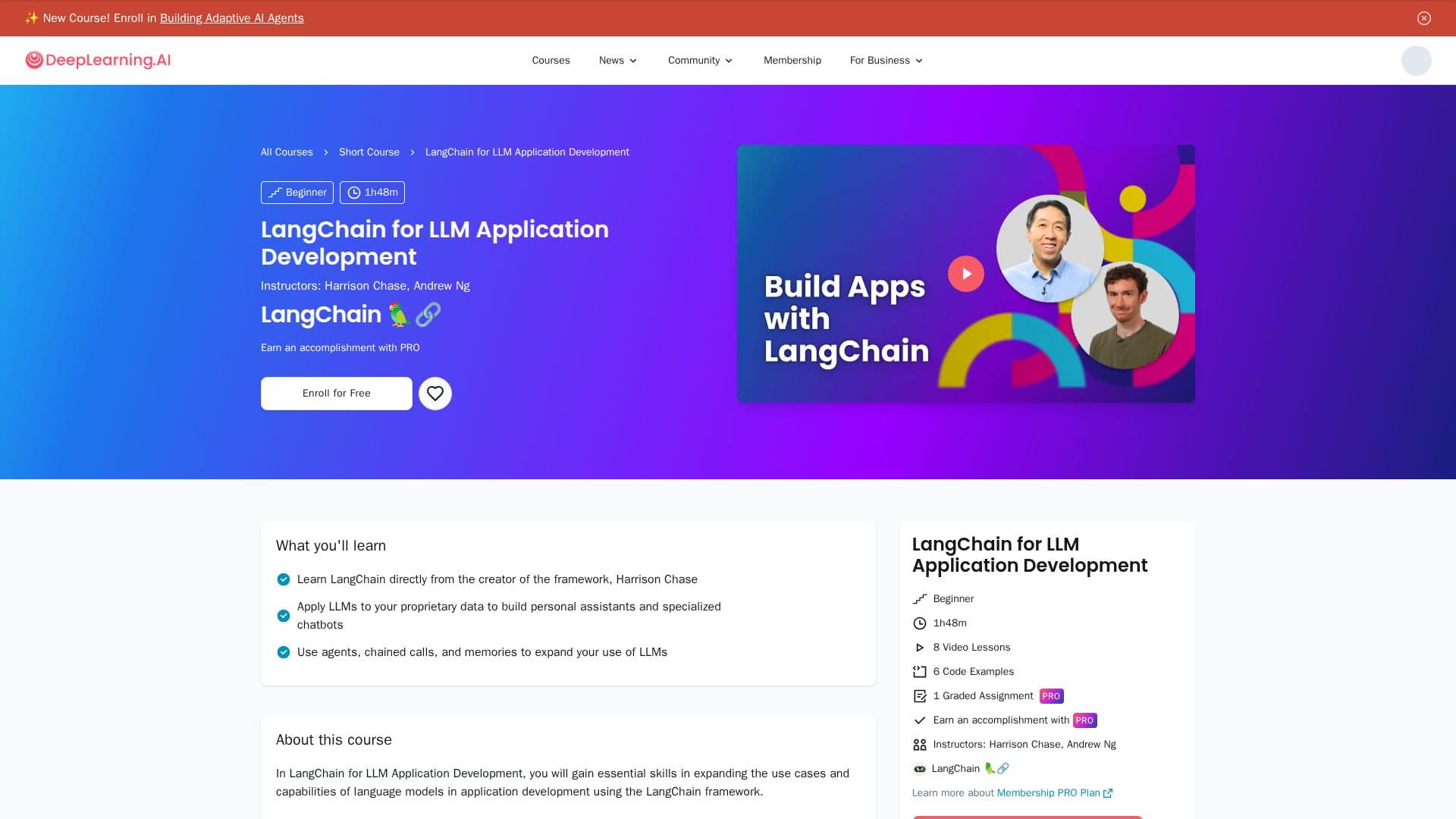This screenshot has height=819, width=1456.
Task: Click the chain link emoji in hero
Action: 428,315
